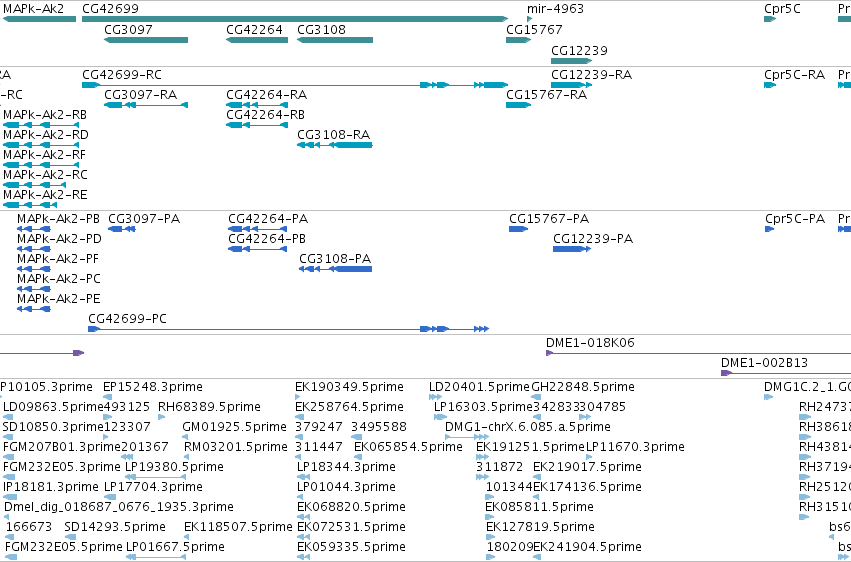Open the EK174136.5prime EST label
Screen dimensions: 851x562
click(x=587, y=487)
